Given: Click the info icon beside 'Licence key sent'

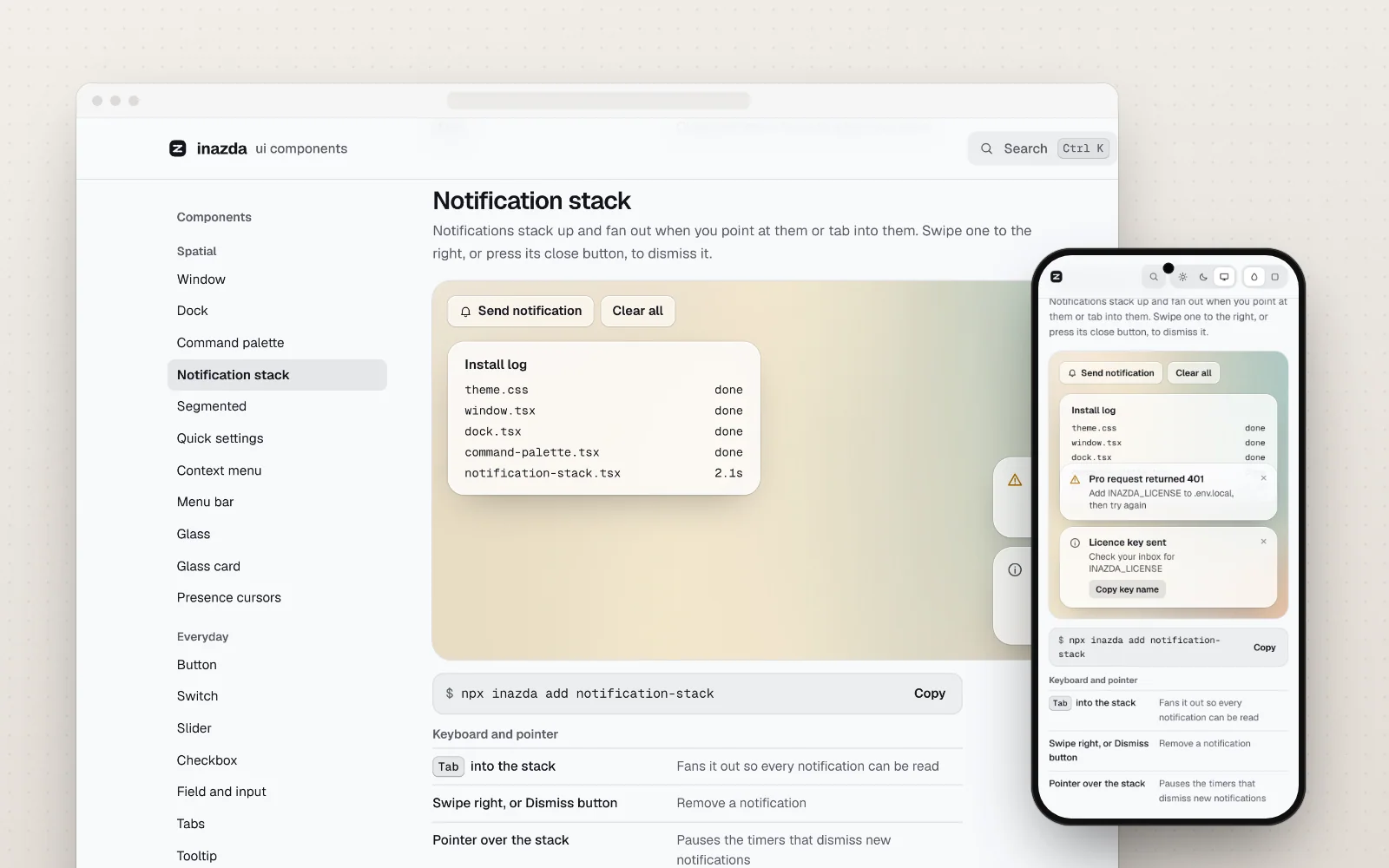Looking at the screenshot, I should point(1075,542).
